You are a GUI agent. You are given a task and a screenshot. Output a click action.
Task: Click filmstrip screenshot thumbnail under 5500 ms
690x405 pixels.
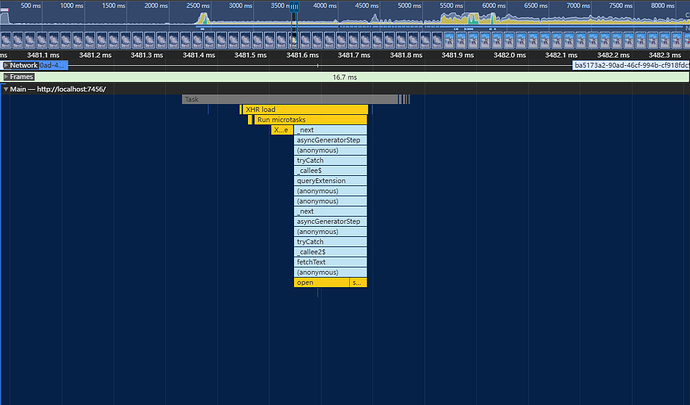click(449, 40)
